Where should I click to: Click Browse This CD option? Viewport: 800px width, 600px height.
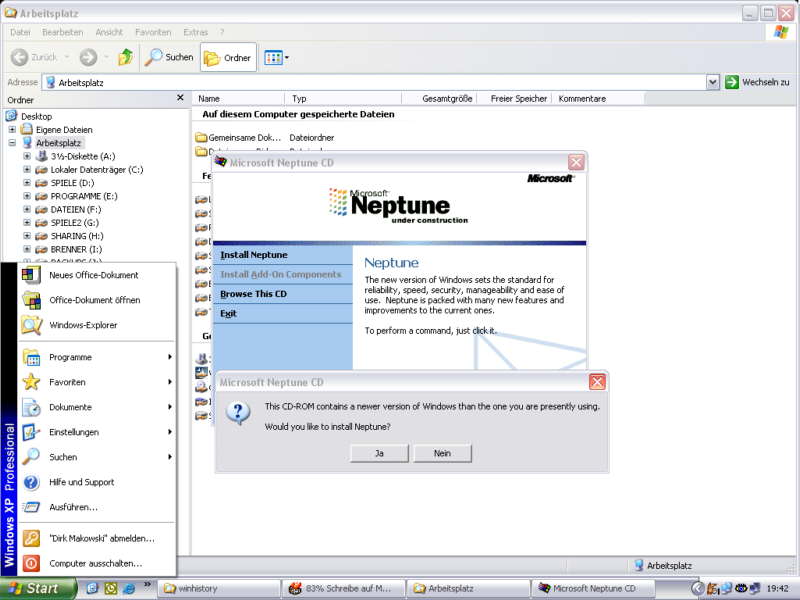253,294
